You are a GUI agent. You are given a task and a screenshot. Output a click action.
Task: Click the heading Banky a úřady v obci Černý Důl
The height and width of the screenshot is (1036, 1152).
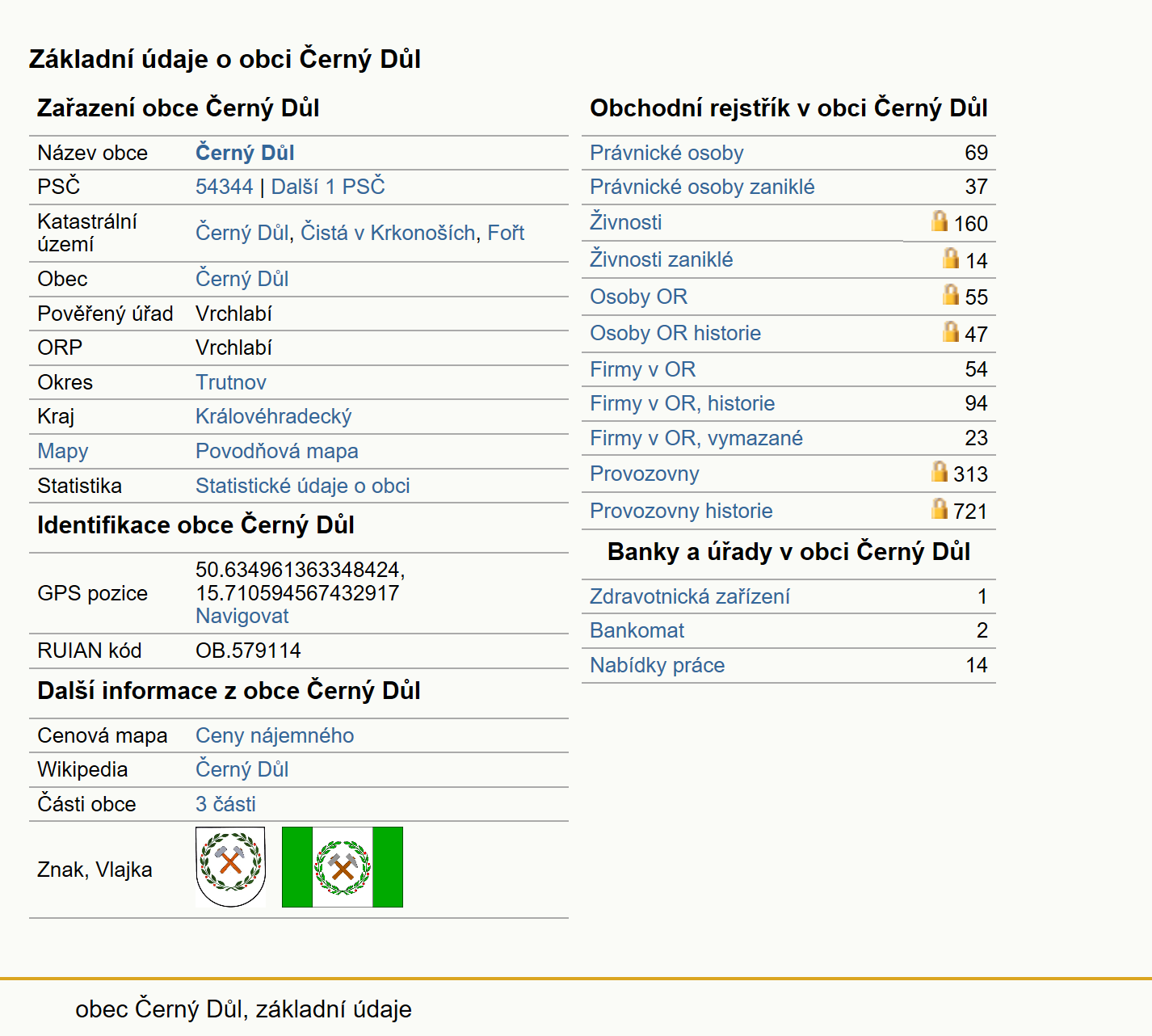pos(788,552)
